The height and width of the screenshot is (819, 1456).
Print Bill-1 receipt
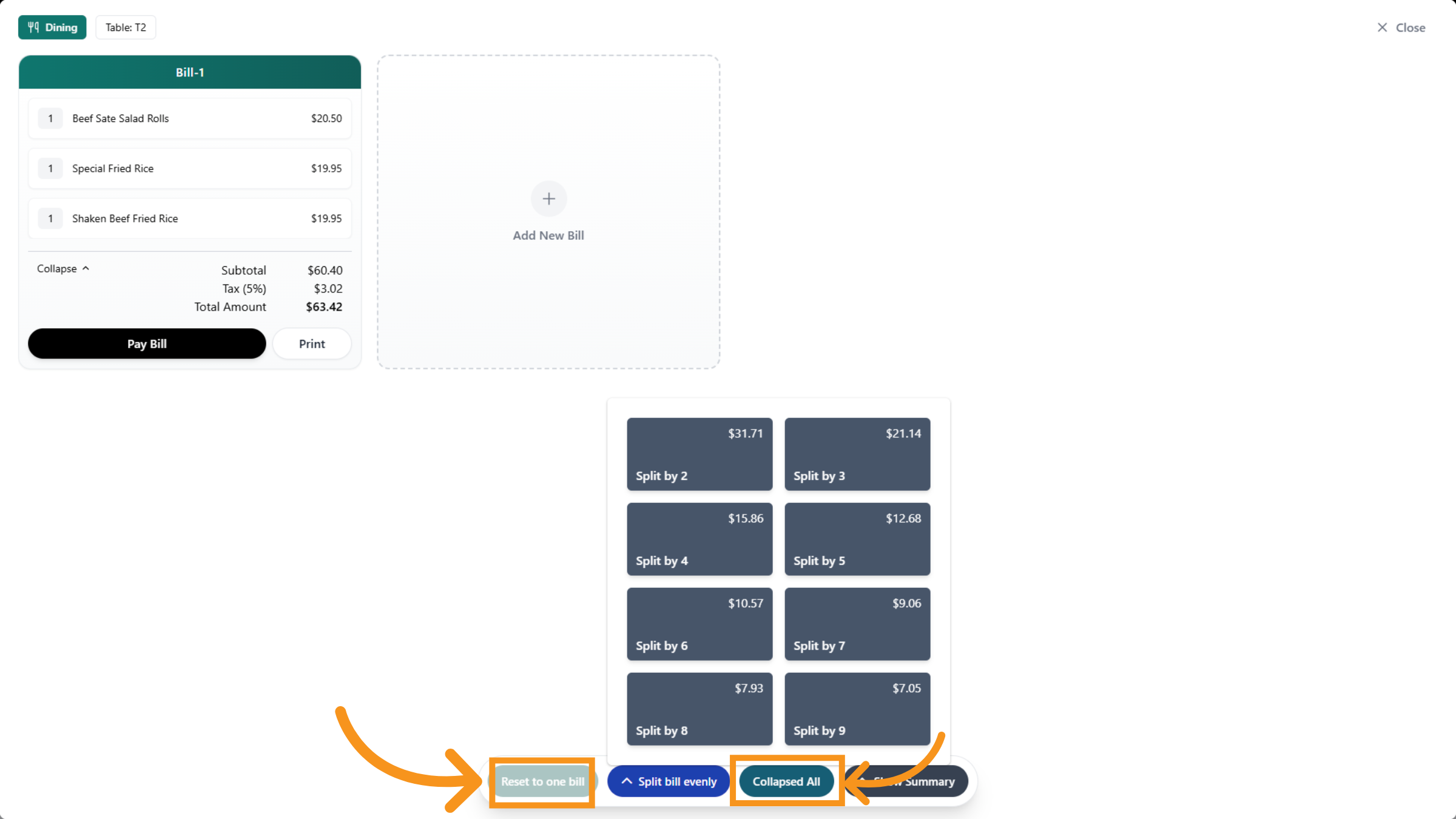312,344
